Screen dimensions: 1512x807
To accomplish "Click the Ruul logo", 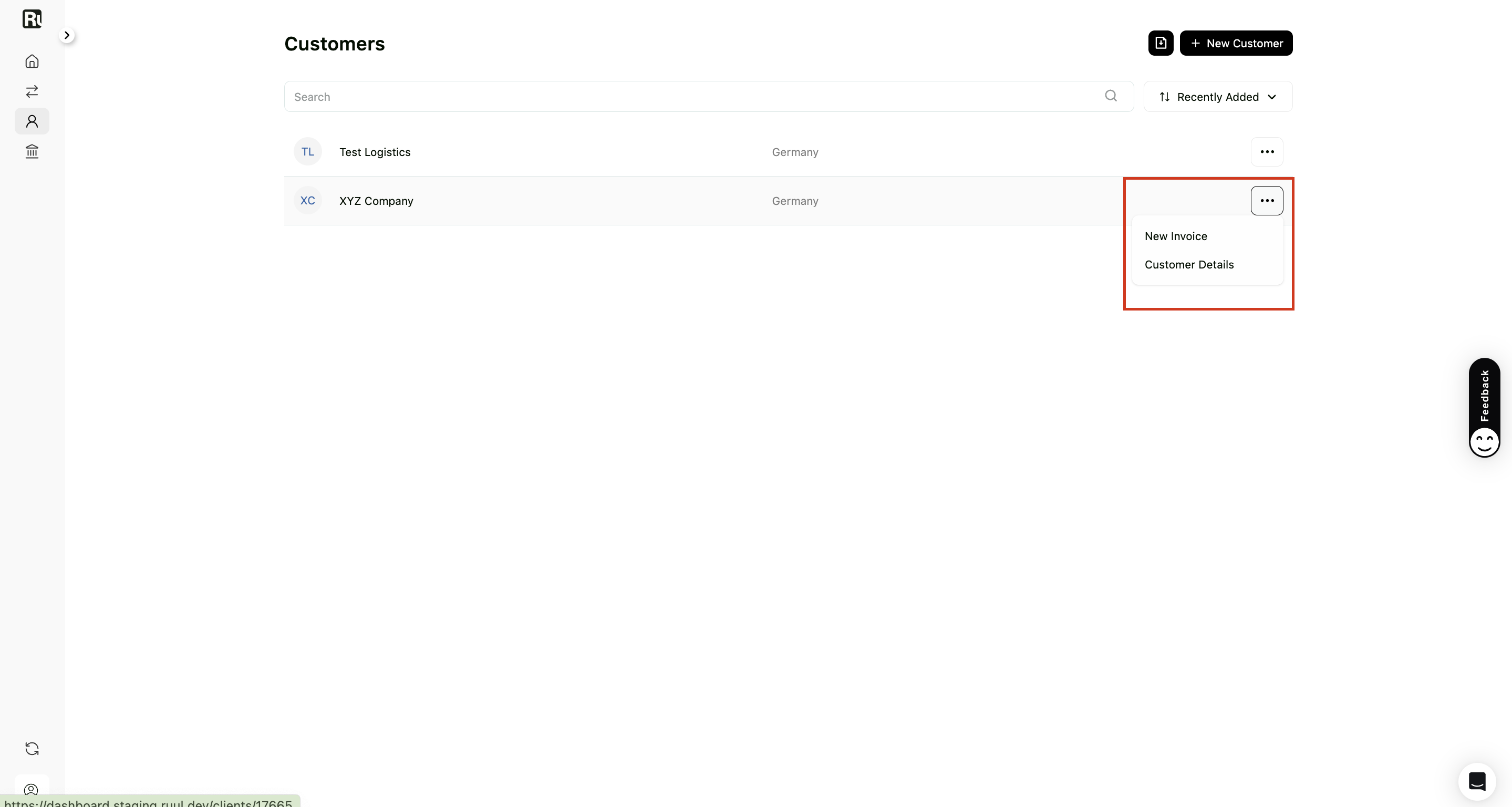I will coord(32,19).
